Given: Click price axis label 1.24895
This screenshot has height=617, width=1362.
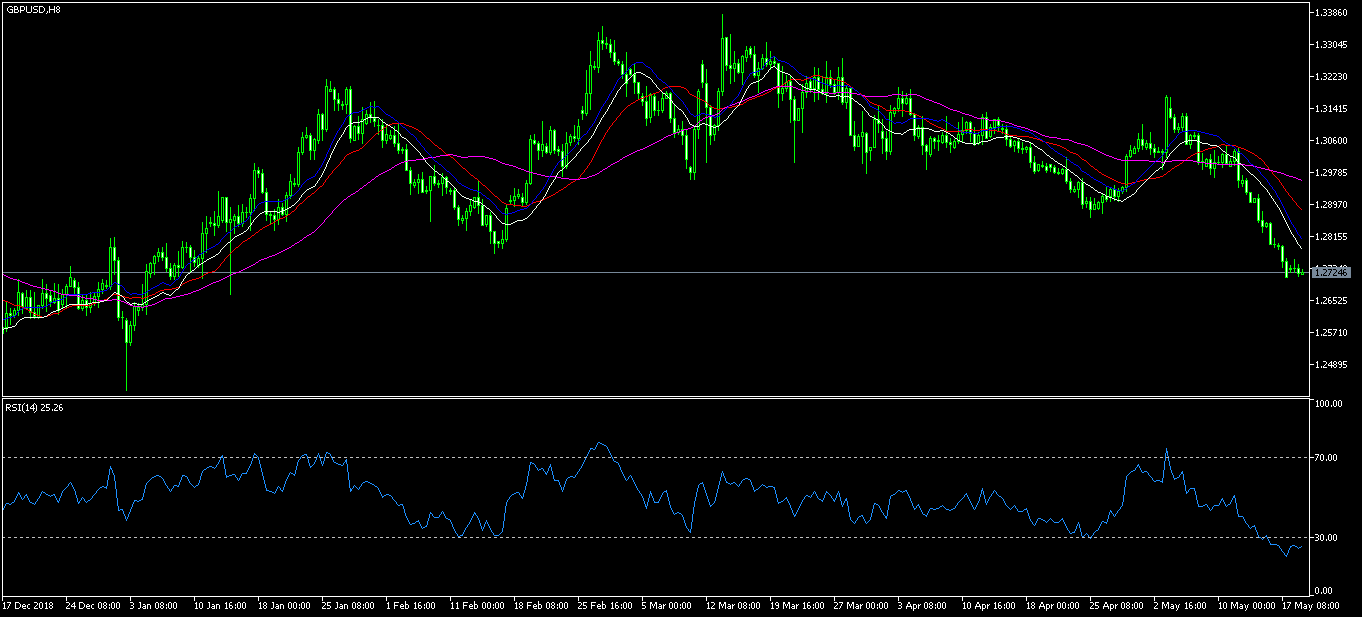Looking at the screenshot, I should tap(1331, 365).
